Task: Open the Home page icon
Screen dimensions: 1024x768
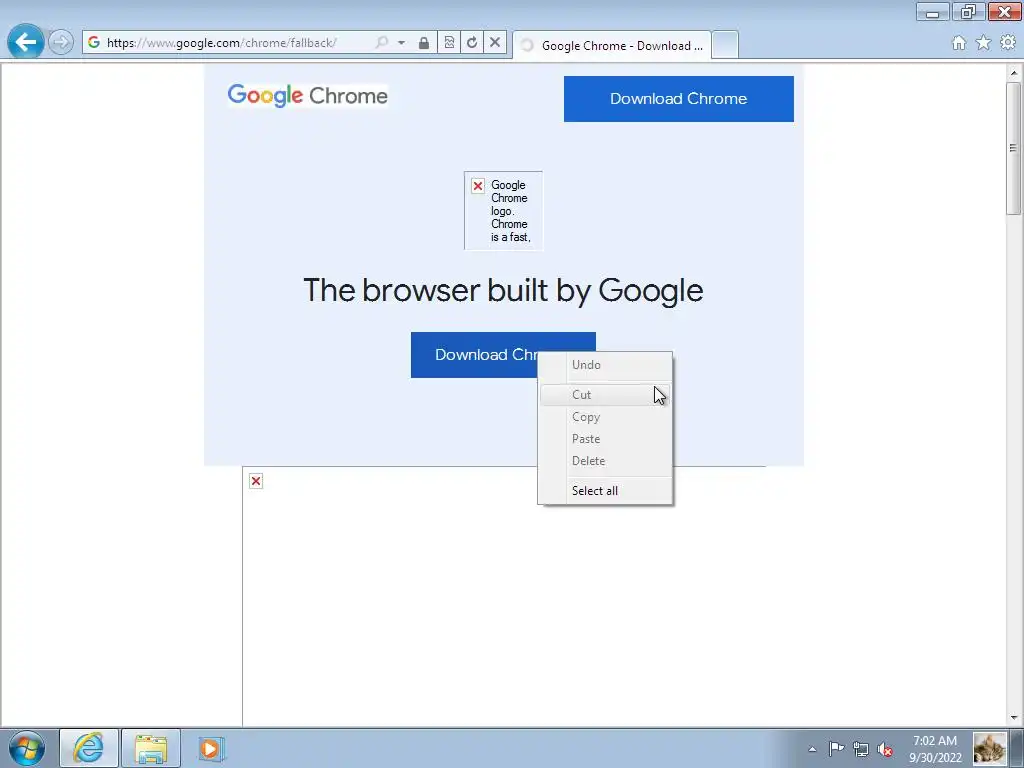Action: pos(959,43)
